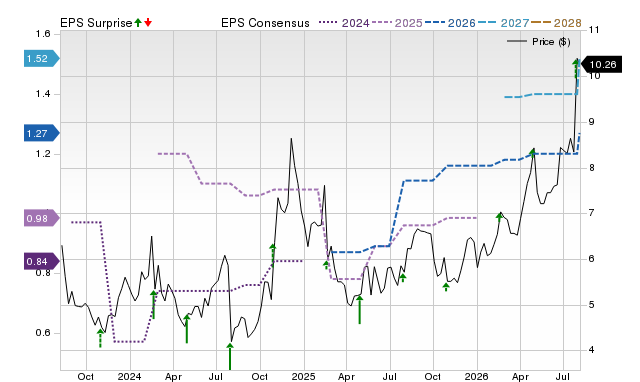Click the last Jul label after 2026

pyautogui.click(x=563, y=376)
